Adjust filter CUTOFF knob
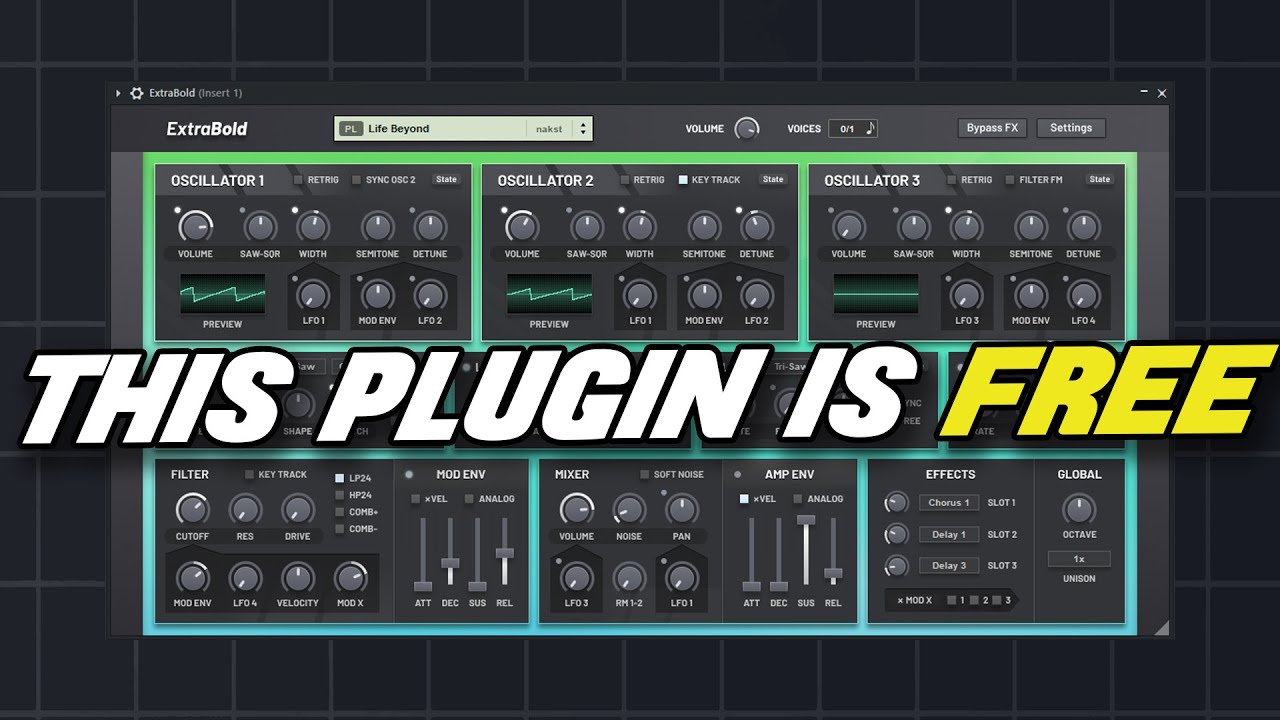This screenshot has height=720, width=1280. [x=192, y=510]
